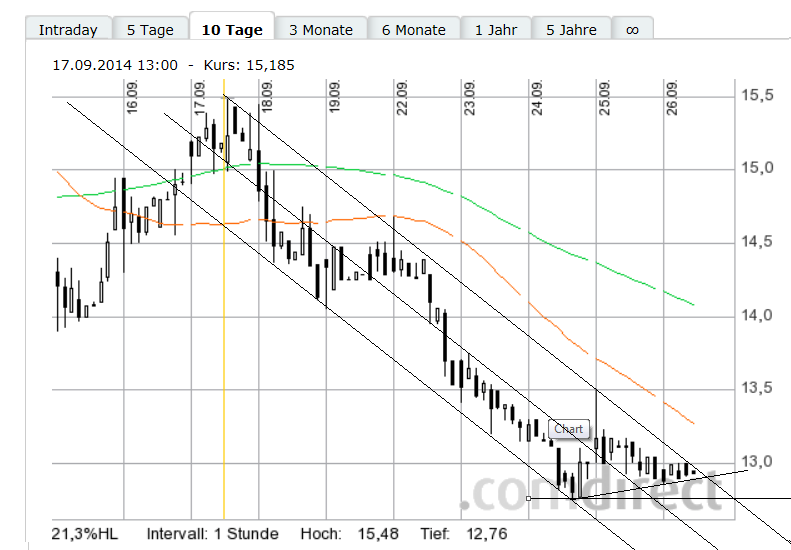Click the Chart tooltip label
The image size is (791, 550).
coord(568,430)
